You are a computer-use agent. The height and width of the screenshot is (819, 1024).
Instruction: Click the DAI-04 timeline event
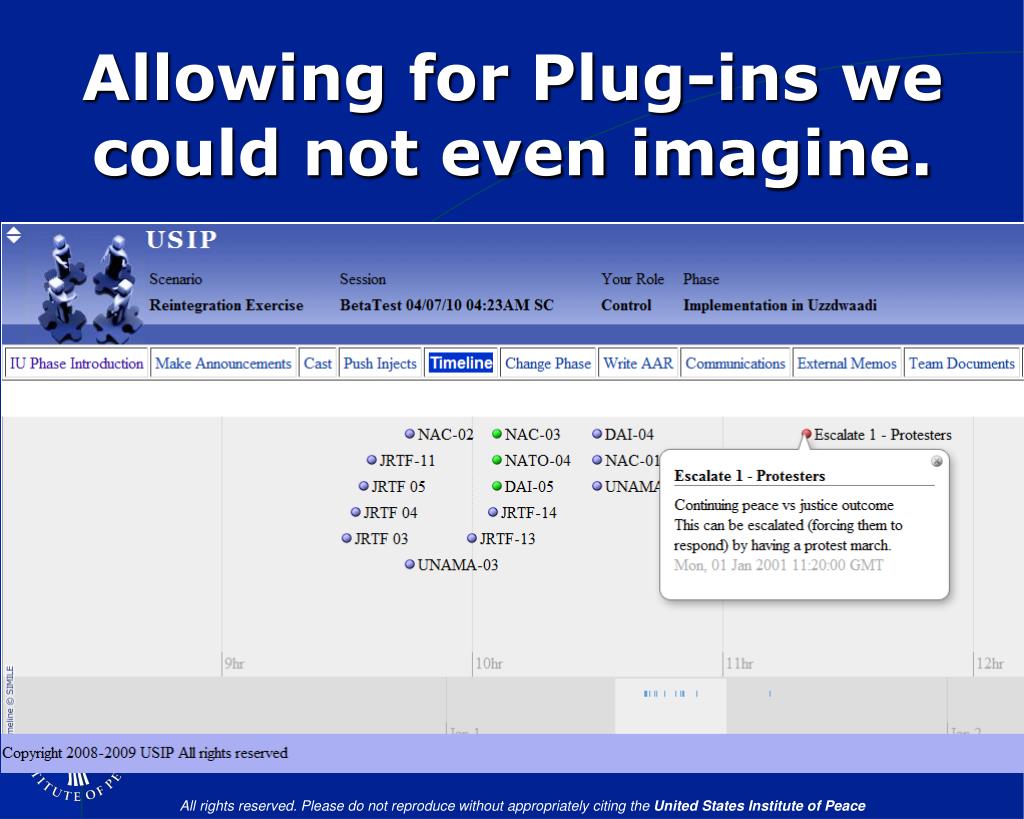[623, 434]
